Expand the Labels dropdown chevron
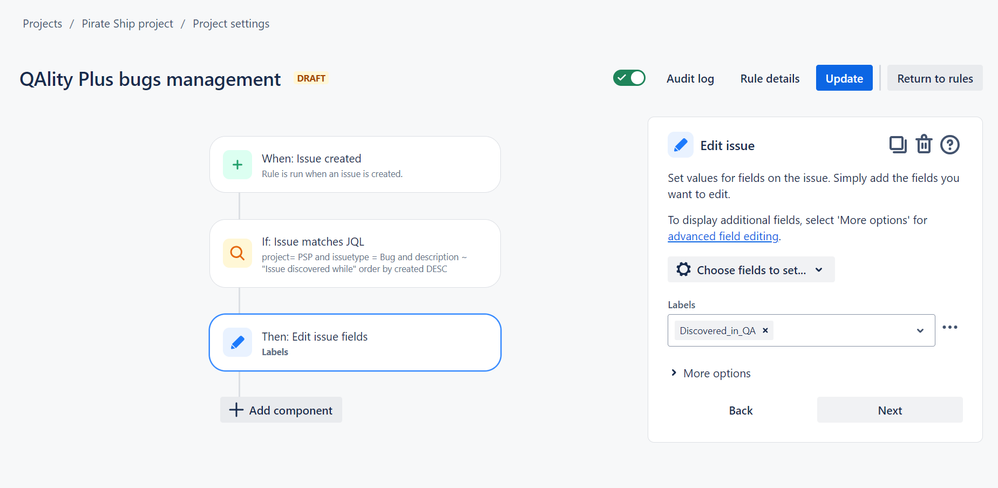The height and width of the screenshot is (488, 998). tap(920, 331)
